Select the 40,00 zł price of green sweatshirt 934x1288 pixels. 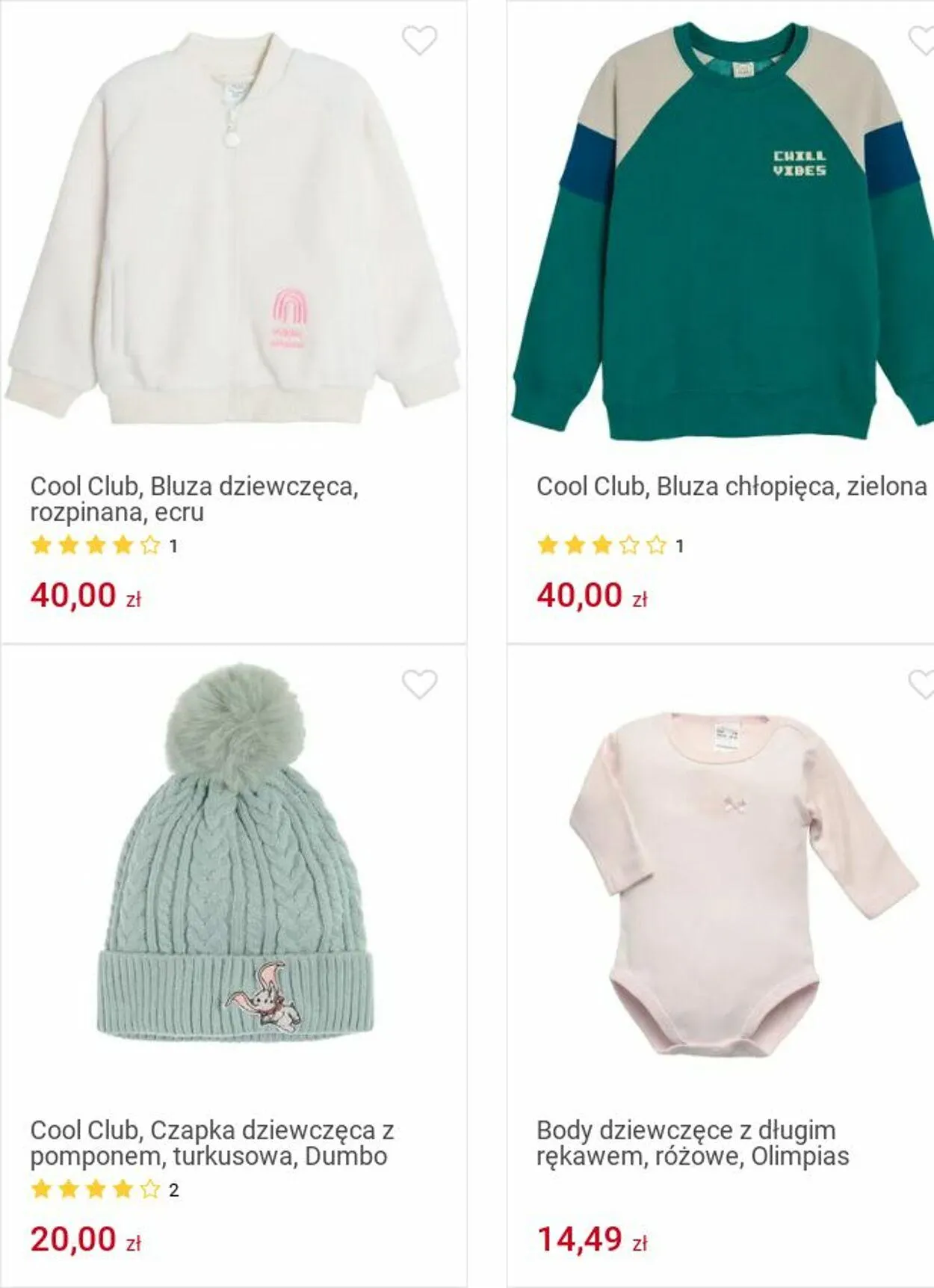pos(592,596)
